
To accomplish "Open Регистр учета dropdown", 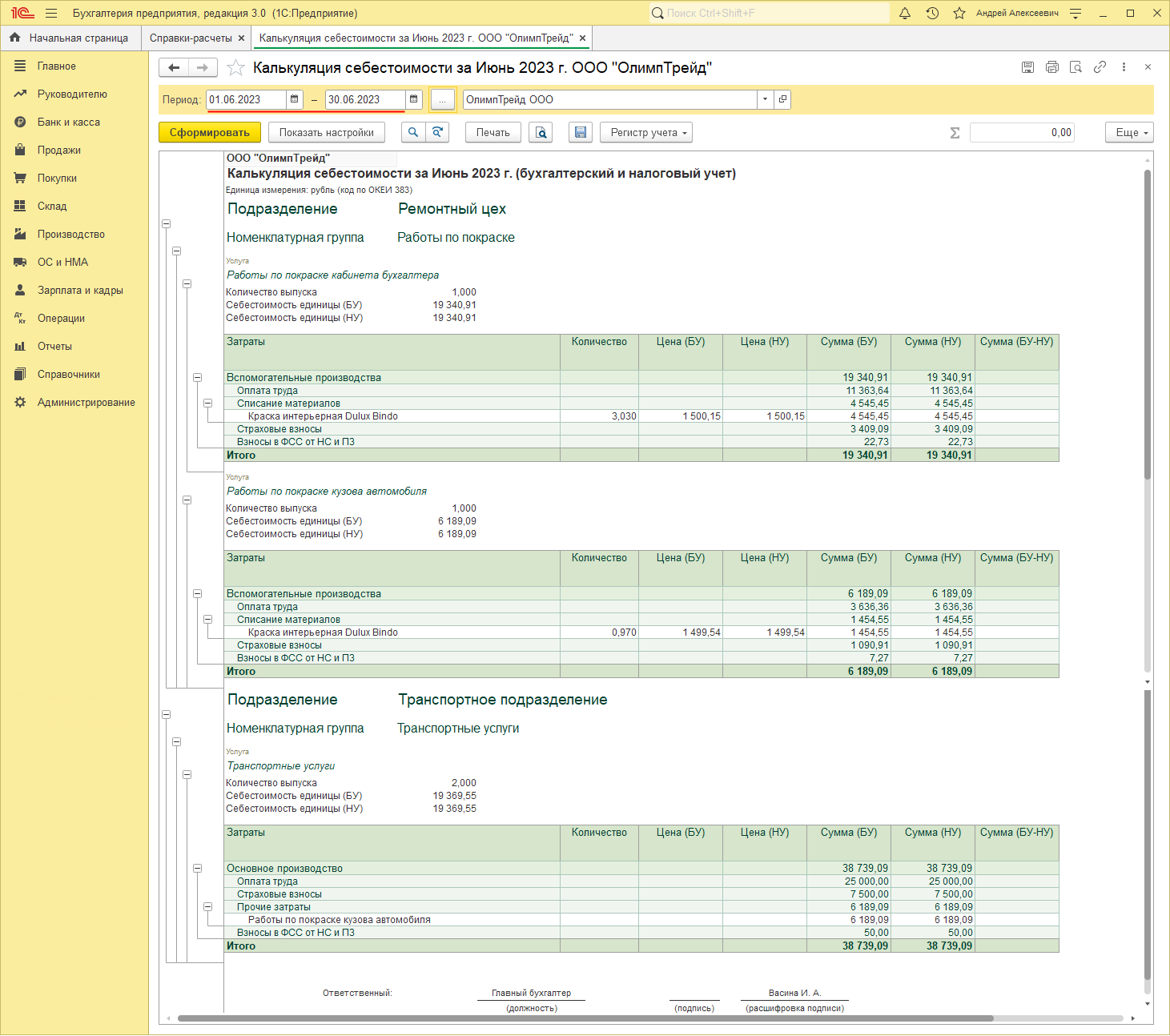I will click(646, 132).
